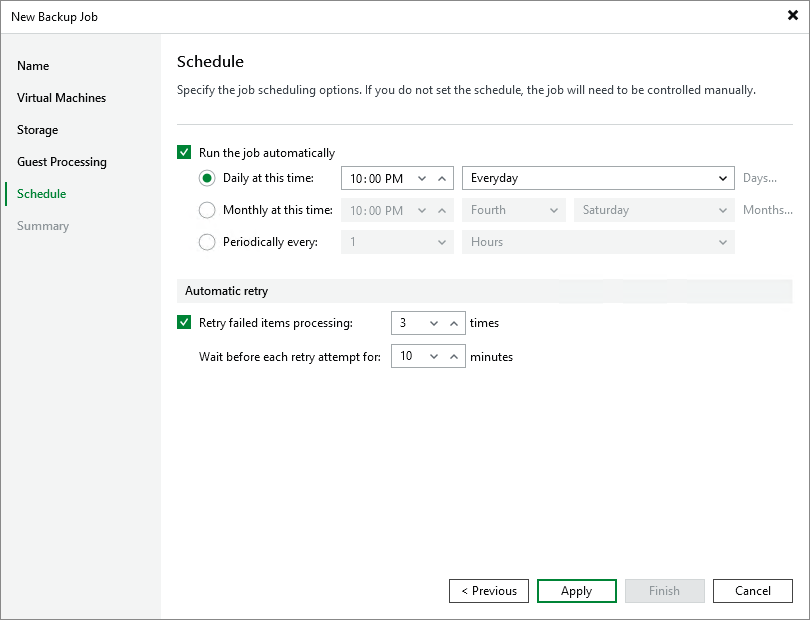Increase the daily time with the up arrow

[443, 178]
